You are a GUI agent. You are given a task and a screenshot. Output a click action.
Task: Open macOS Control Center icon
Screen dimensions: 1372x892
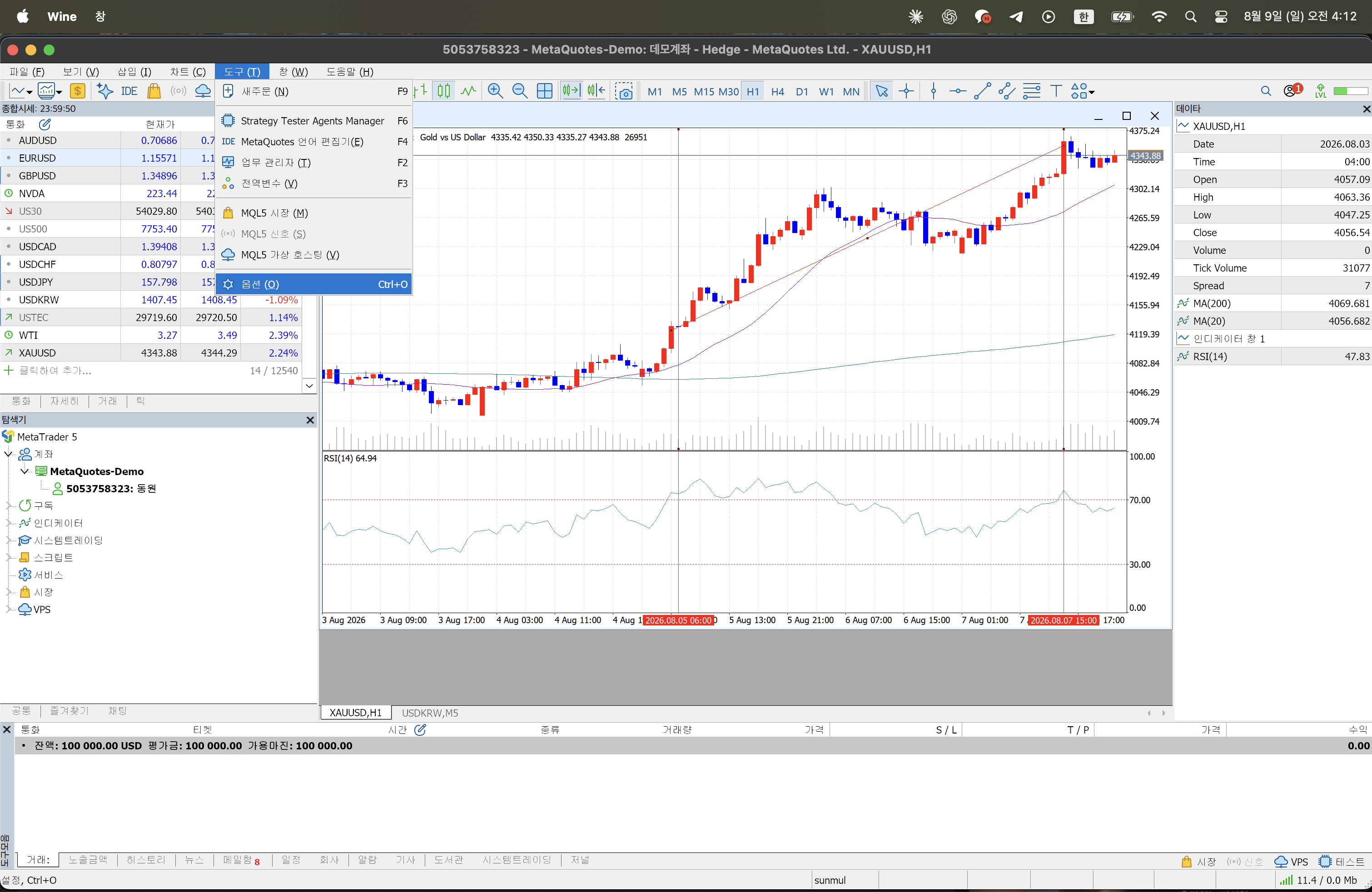[1221, 17]
